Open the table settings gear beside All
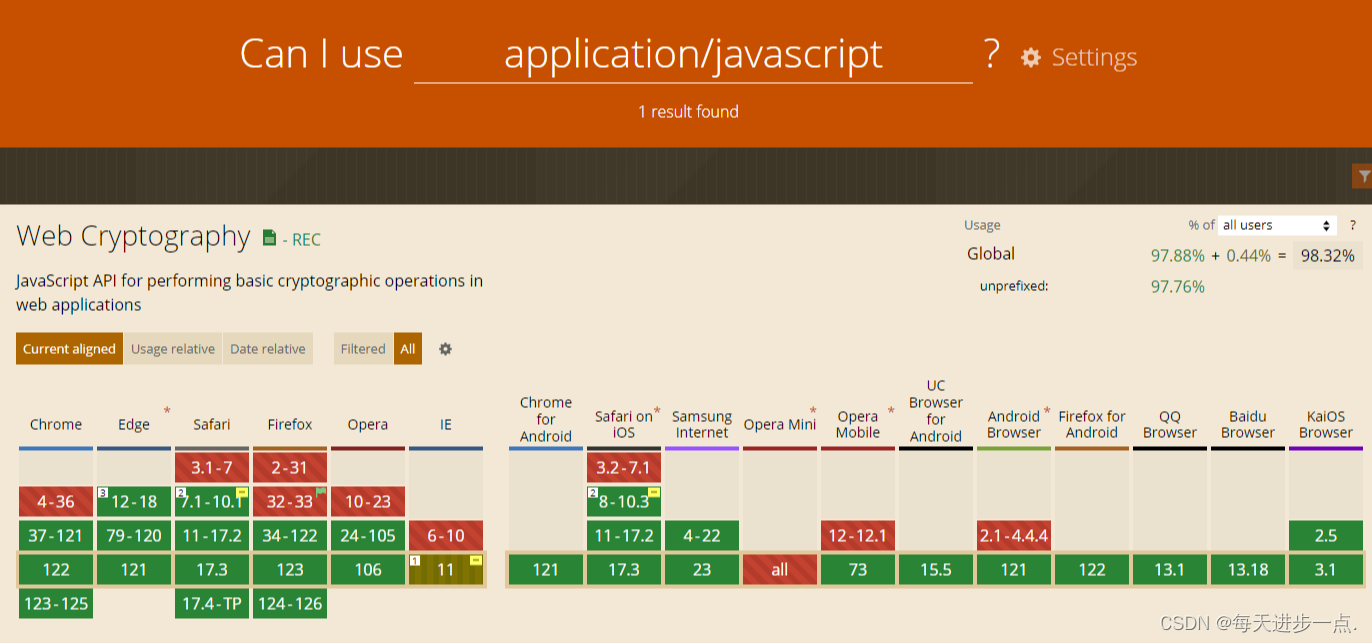This screenshot has width=1372, height=643. click(445, 349)
